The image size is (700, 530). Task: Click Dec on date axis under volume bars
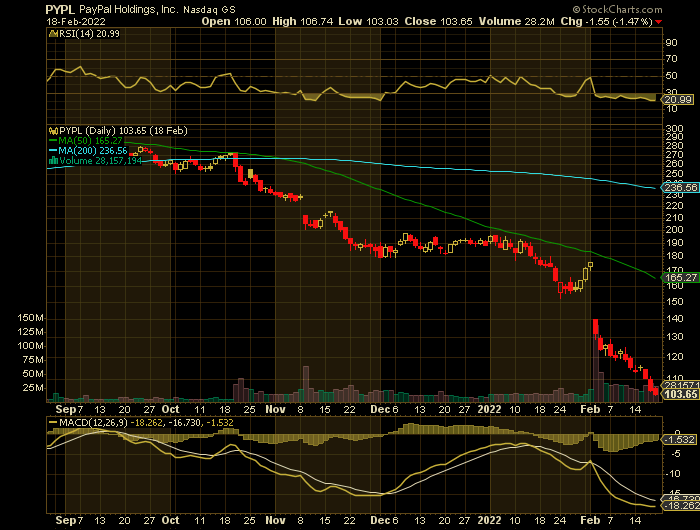click(380, 409)
